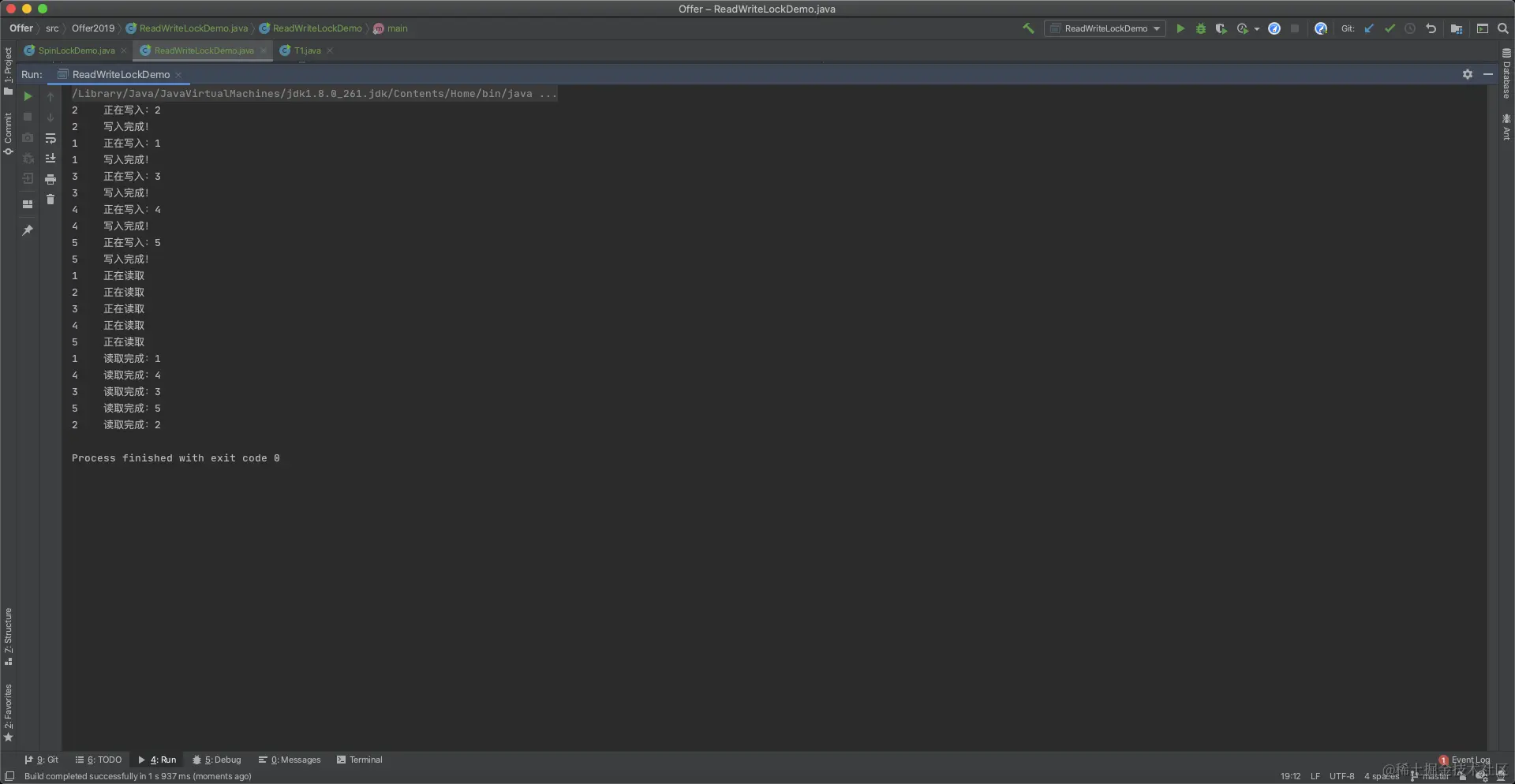This screenshot has width=1515, height=784.
Task: Toggle soft-wrap in the console
Action: (50, 138)
